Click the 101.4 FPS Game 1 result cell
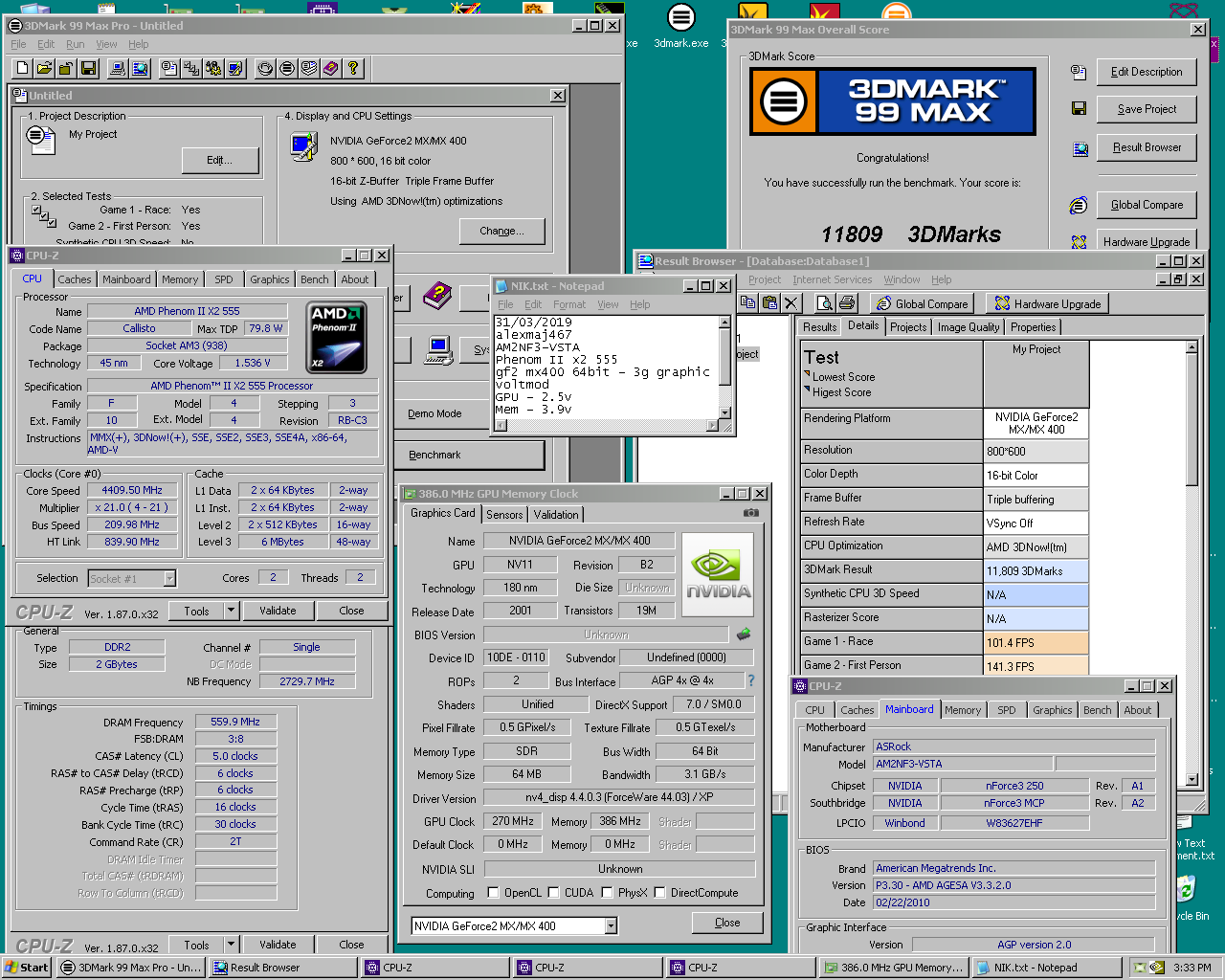 [1036, 642]
